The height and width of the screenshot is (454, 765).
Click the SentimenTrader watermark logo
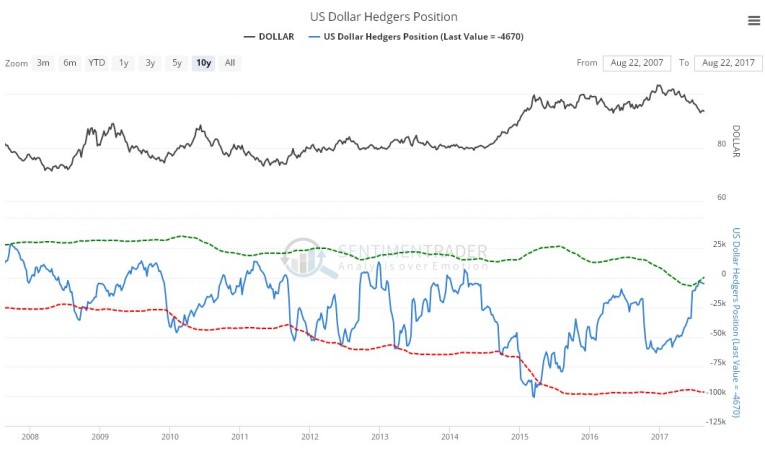(x=385, y=257)
